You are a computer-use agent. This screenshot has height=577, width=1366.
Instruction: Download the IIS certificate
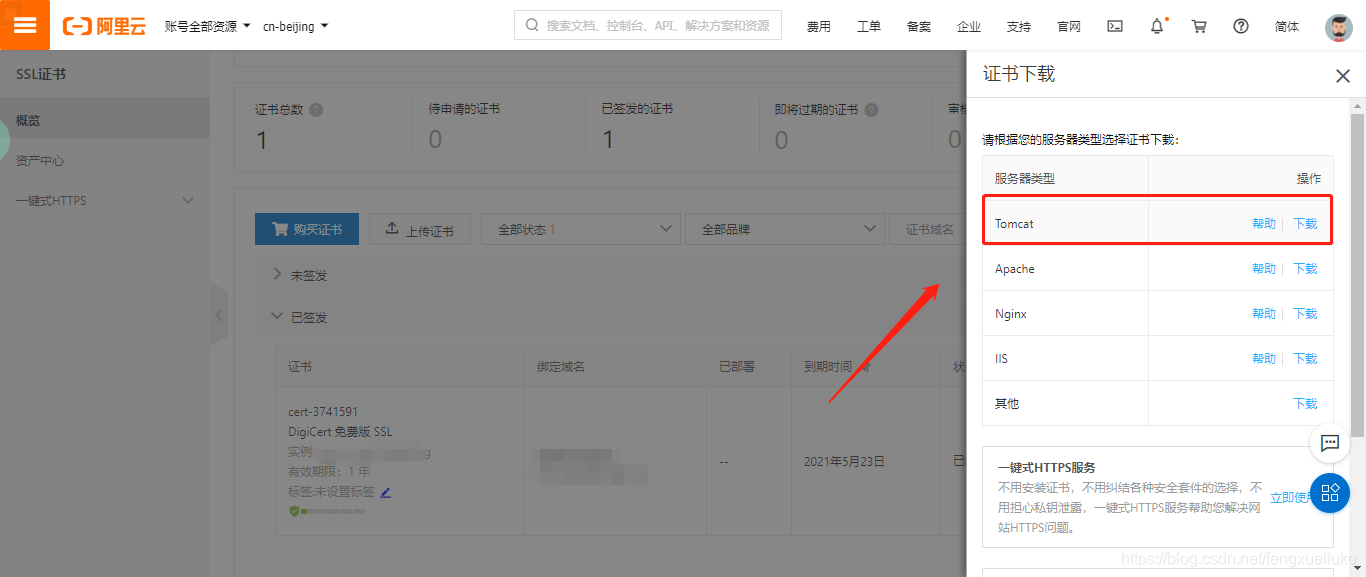(1305, 359)
